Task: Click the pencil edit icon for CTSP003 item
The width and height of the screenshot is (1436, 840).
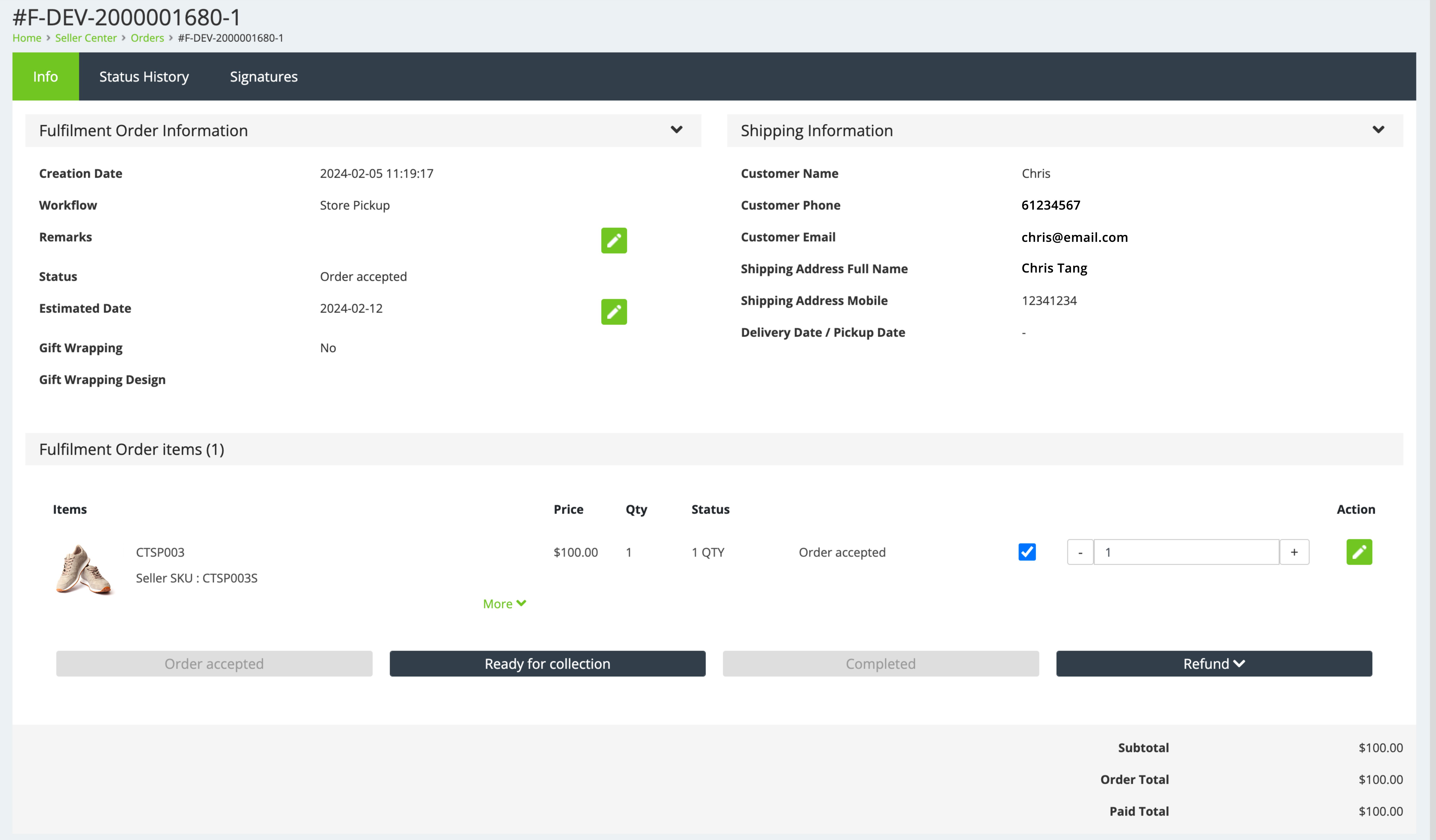Action: coord(1359,552)
